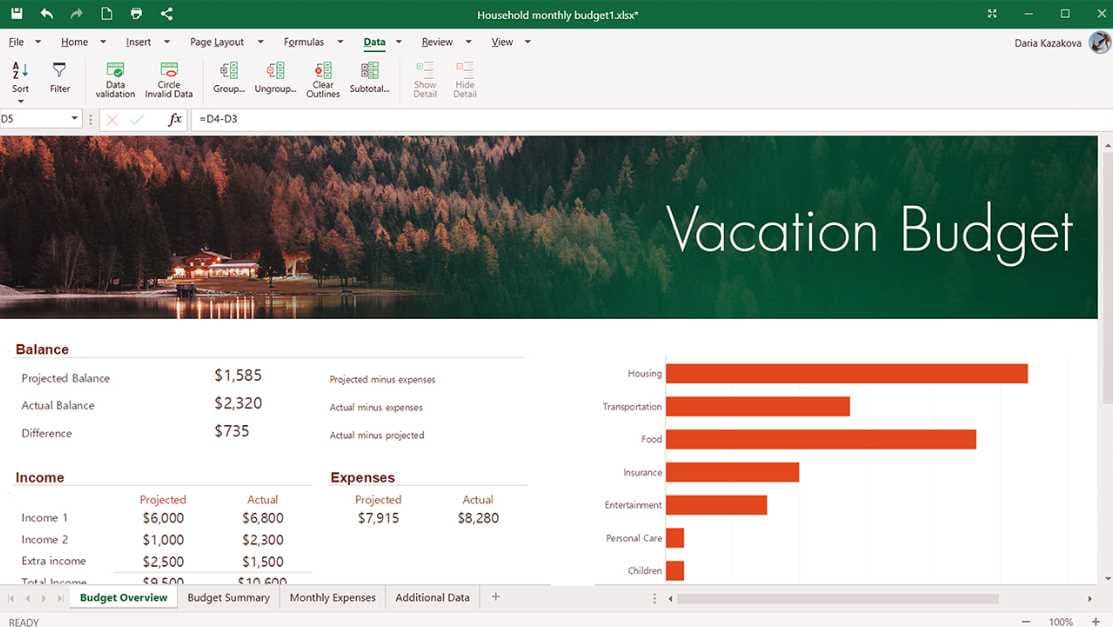Expand the View tab dropdown arrow
Viewport: 1113px width, 627px height.
(528, 42)
